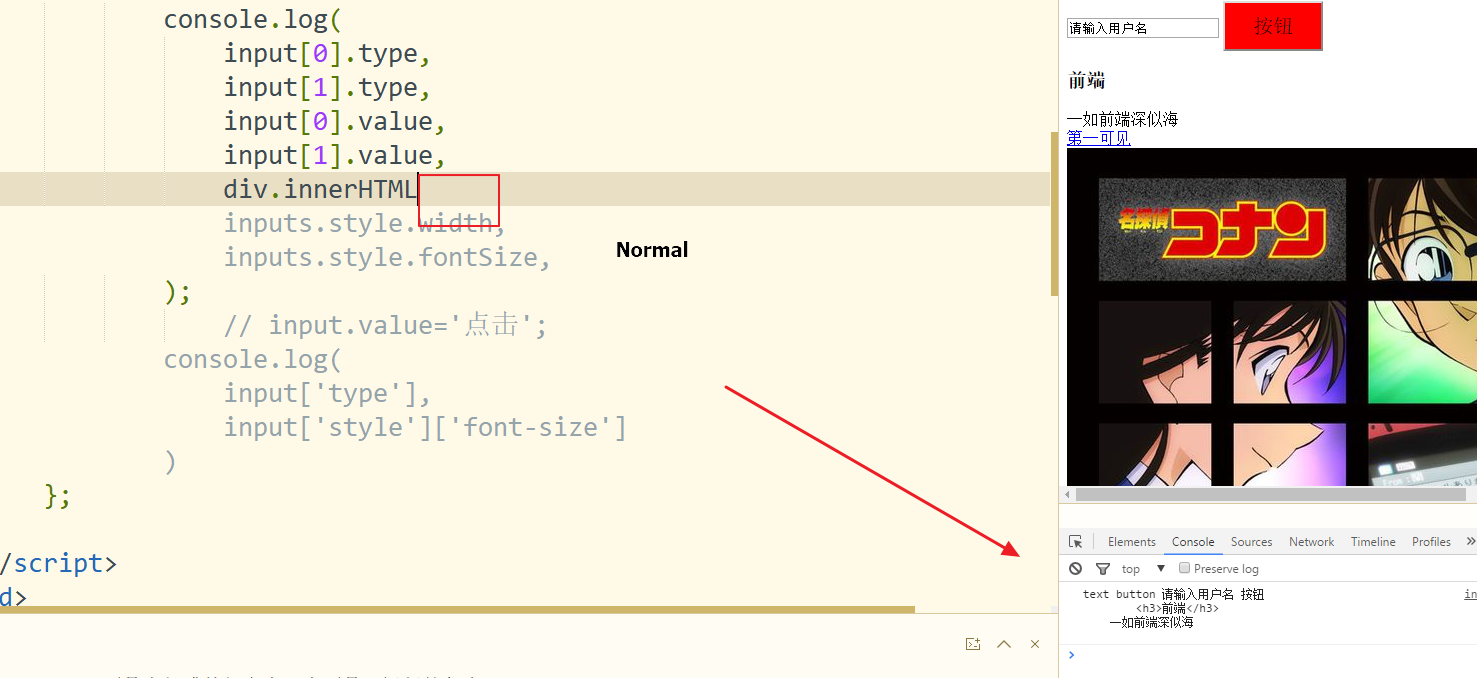The height and width of the screenshot is (678, 1477).
Task: Switch to the Elements tab
Action: click(x=1131, y=542)
